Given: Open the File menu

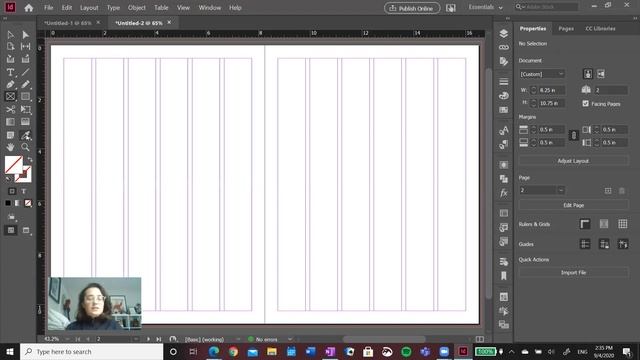Looking at the screenshot, I should click(x=49, y=8).
